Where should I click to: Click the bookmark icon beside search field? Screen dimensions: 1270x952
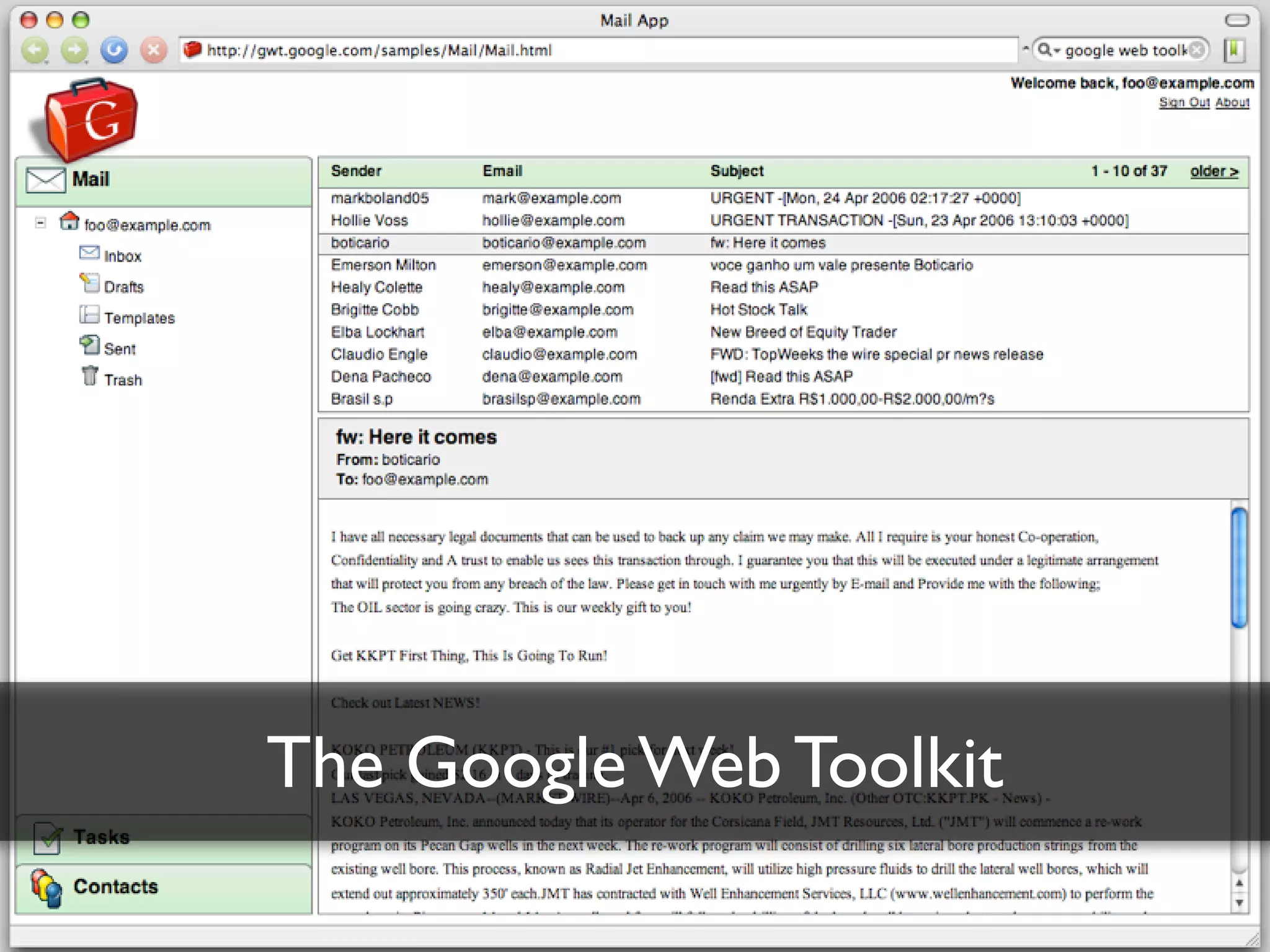click(1235, 50)
